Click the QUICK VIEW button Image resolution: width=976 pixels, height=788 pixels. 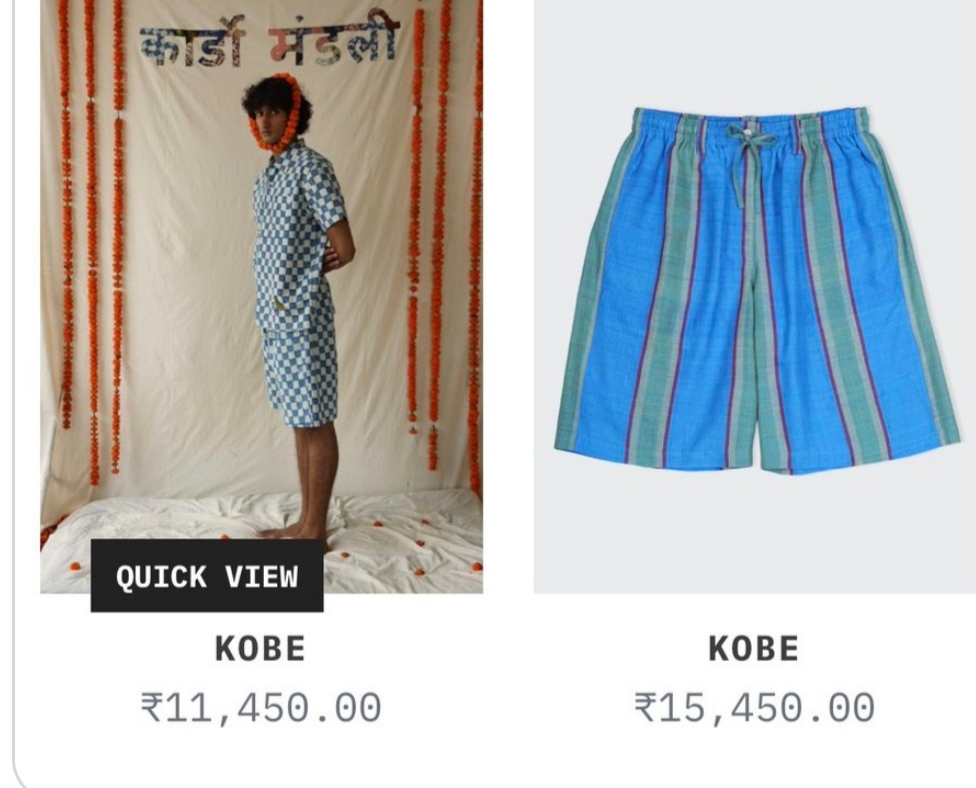tap(207, 576)
